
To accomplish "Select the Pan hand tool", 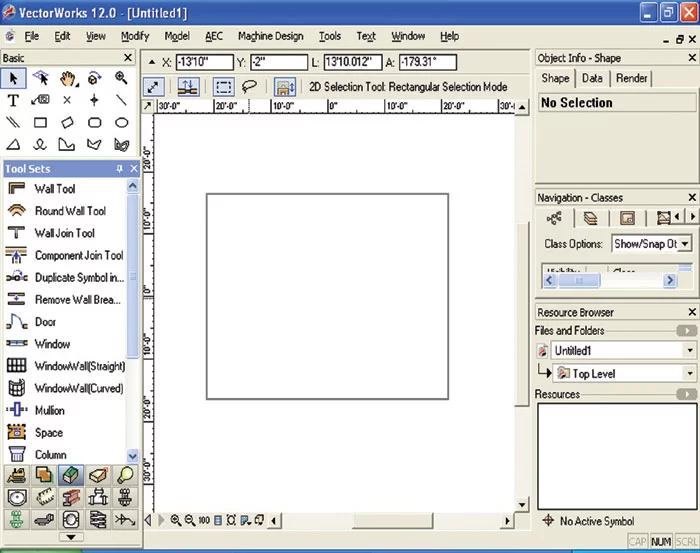I will pyautogui.click(x=68, y=78).
